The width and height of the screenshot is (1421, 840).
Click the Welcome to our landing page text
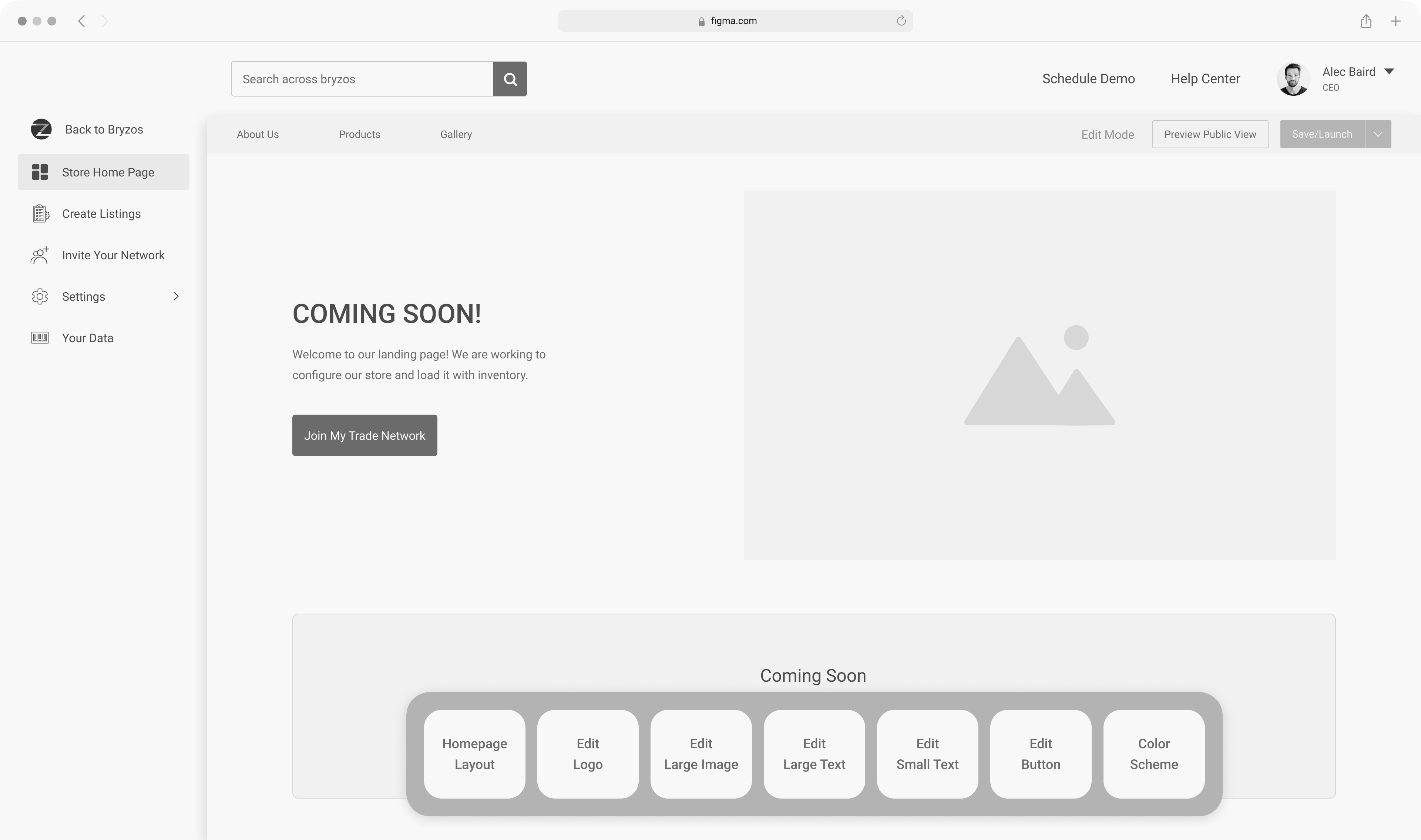click(419, 365)
